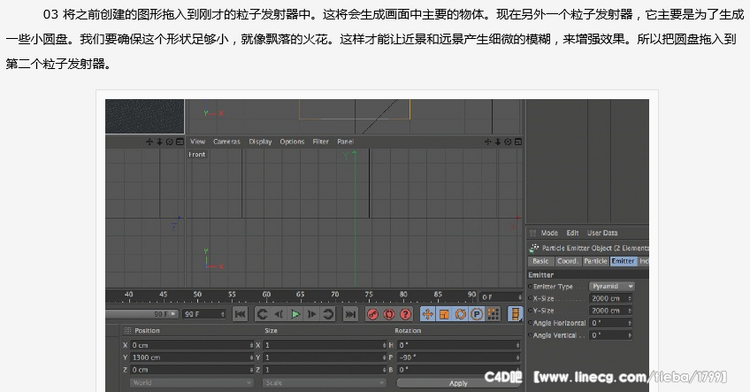Click the red question mark keyframe selection icon

coord(405,314)
